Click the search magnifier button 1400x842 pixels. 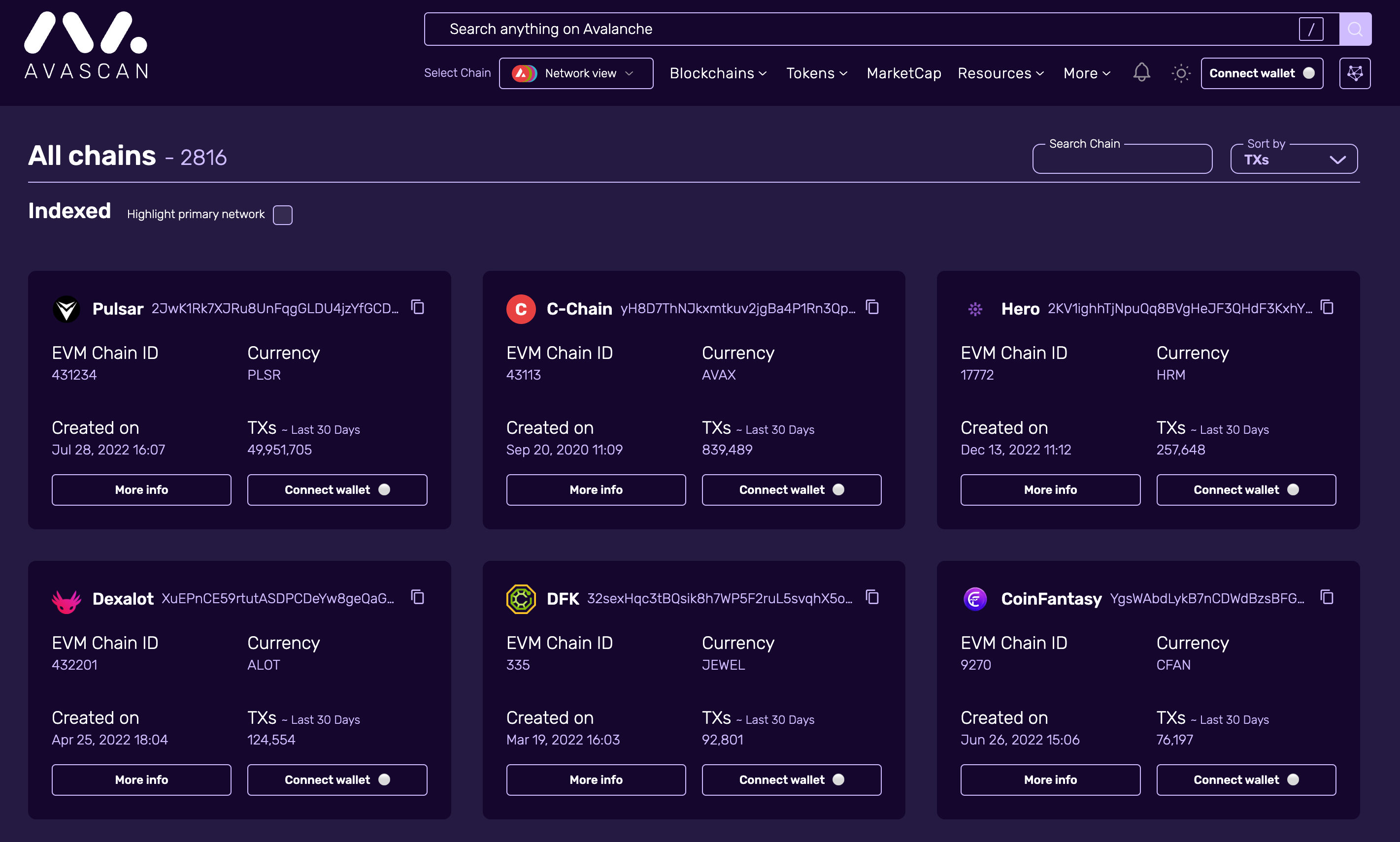(1355, 29)
